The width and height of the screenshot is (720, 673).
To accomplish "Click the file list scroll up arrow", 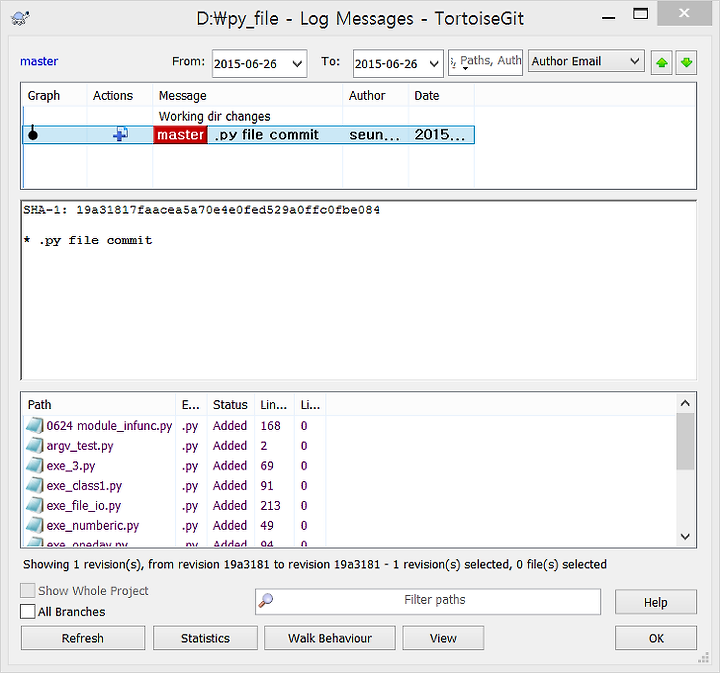I will pos(685,404).
